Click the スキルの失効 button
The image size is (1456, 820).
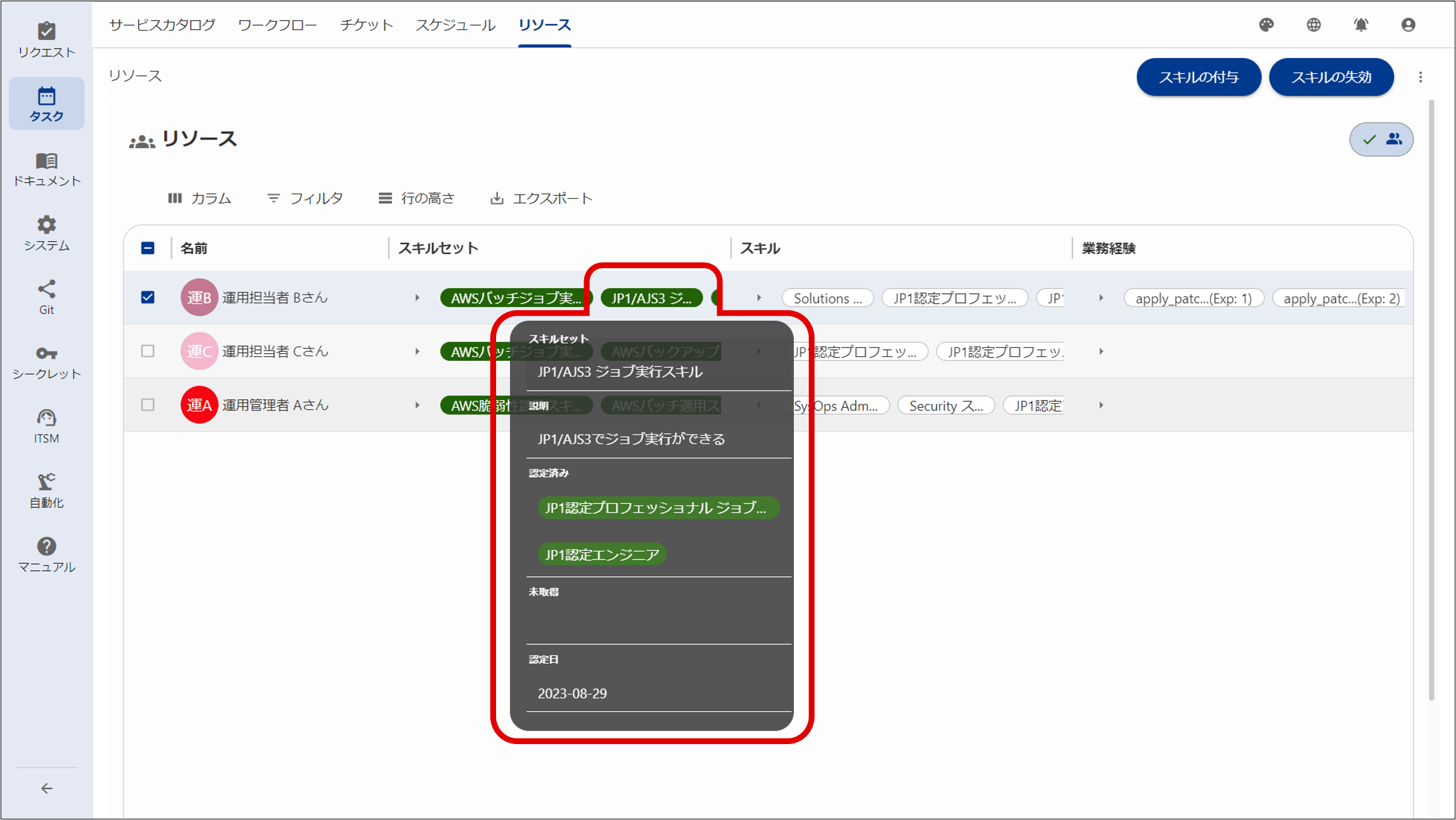1331,77
